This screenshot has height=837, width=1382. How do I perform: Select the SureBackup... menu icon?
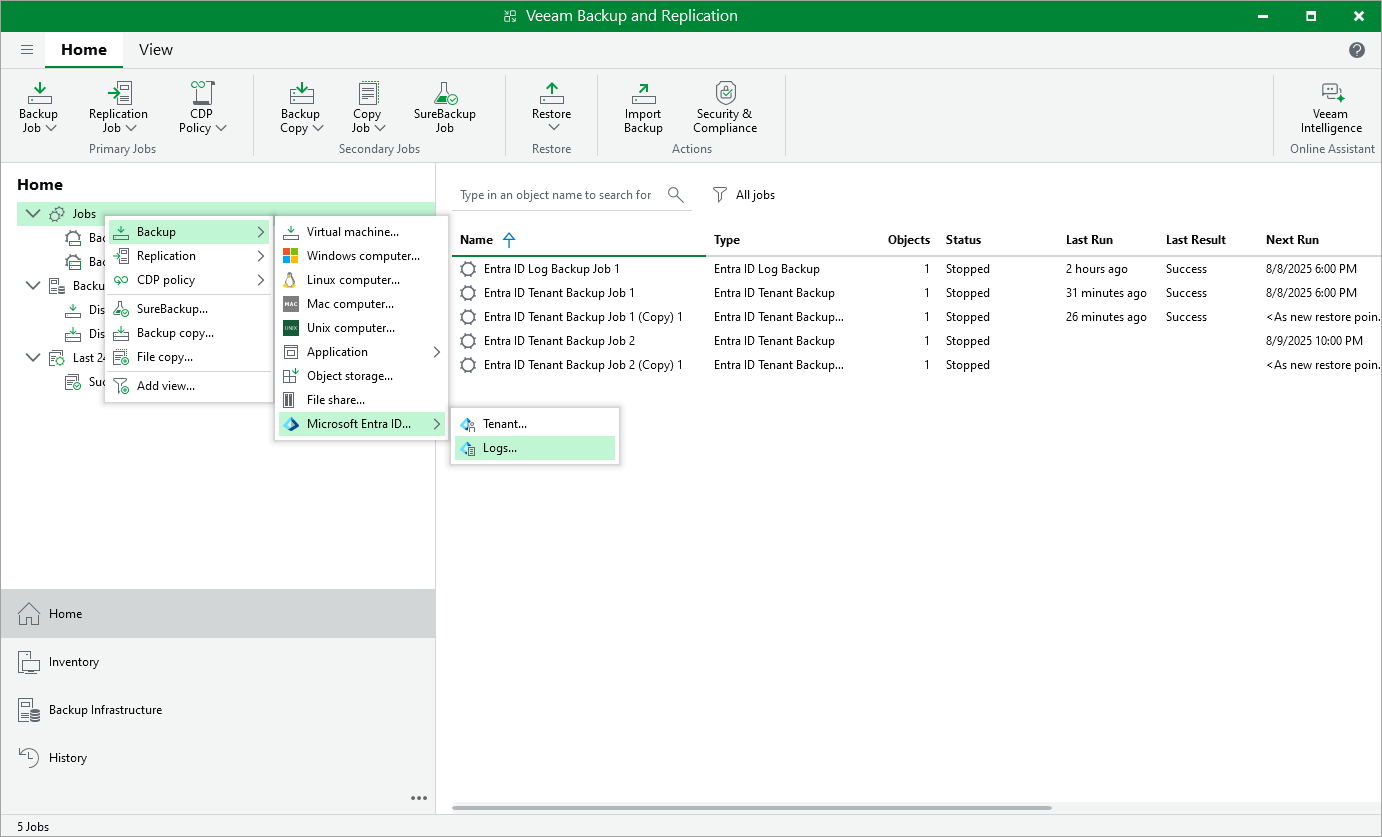coord(121,309)
